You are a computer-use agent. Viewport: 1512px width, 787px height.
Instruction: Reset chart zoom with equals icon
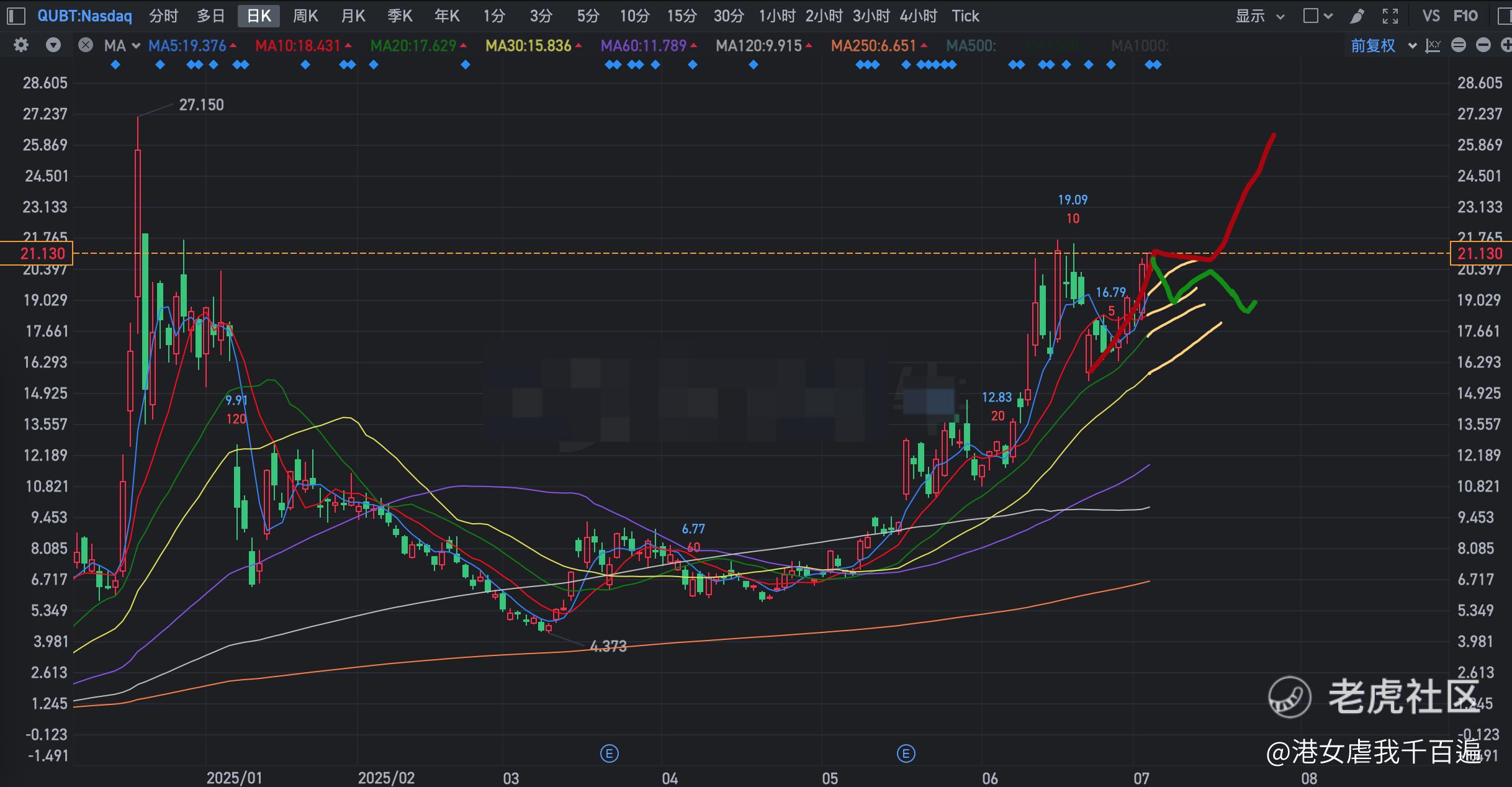click(x=1459, y=45)
